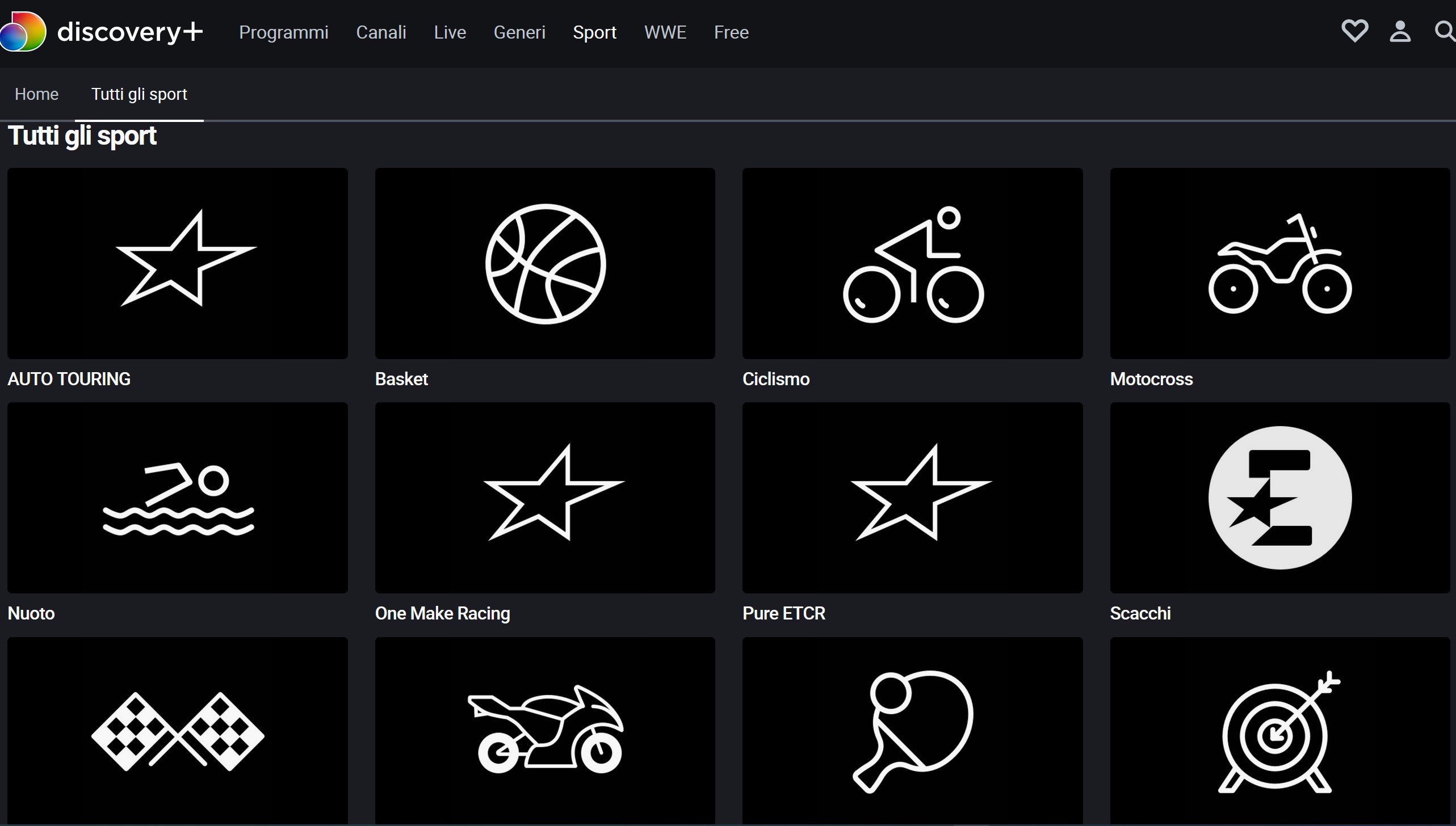The width and height of the screenshot is (1456, 826).
Task: Open the WWE section
Action: point(665,32)
